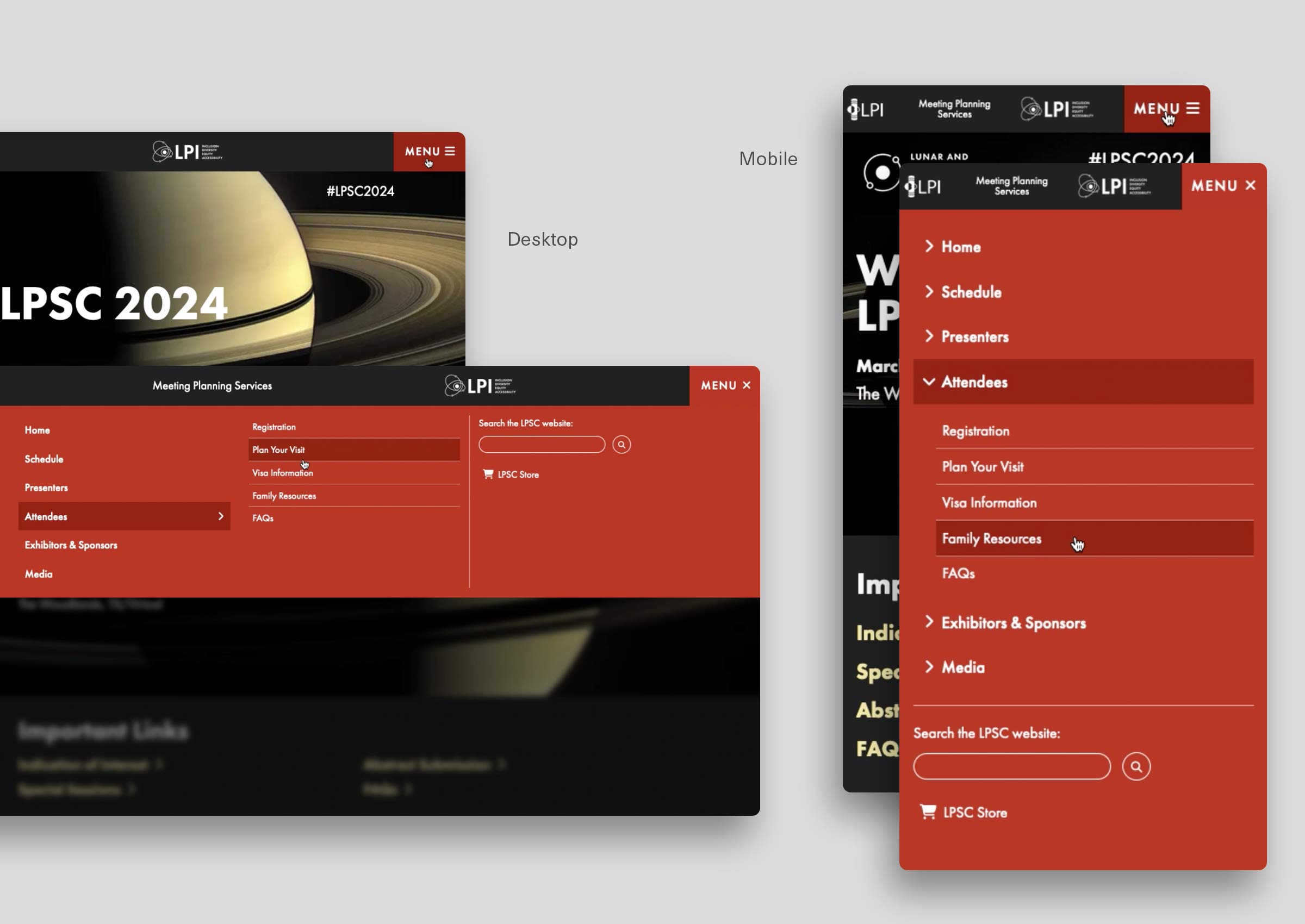Select Attendees in desktop menu
This screenshot has height=924, width=1305.
click(x=124, y=516)
